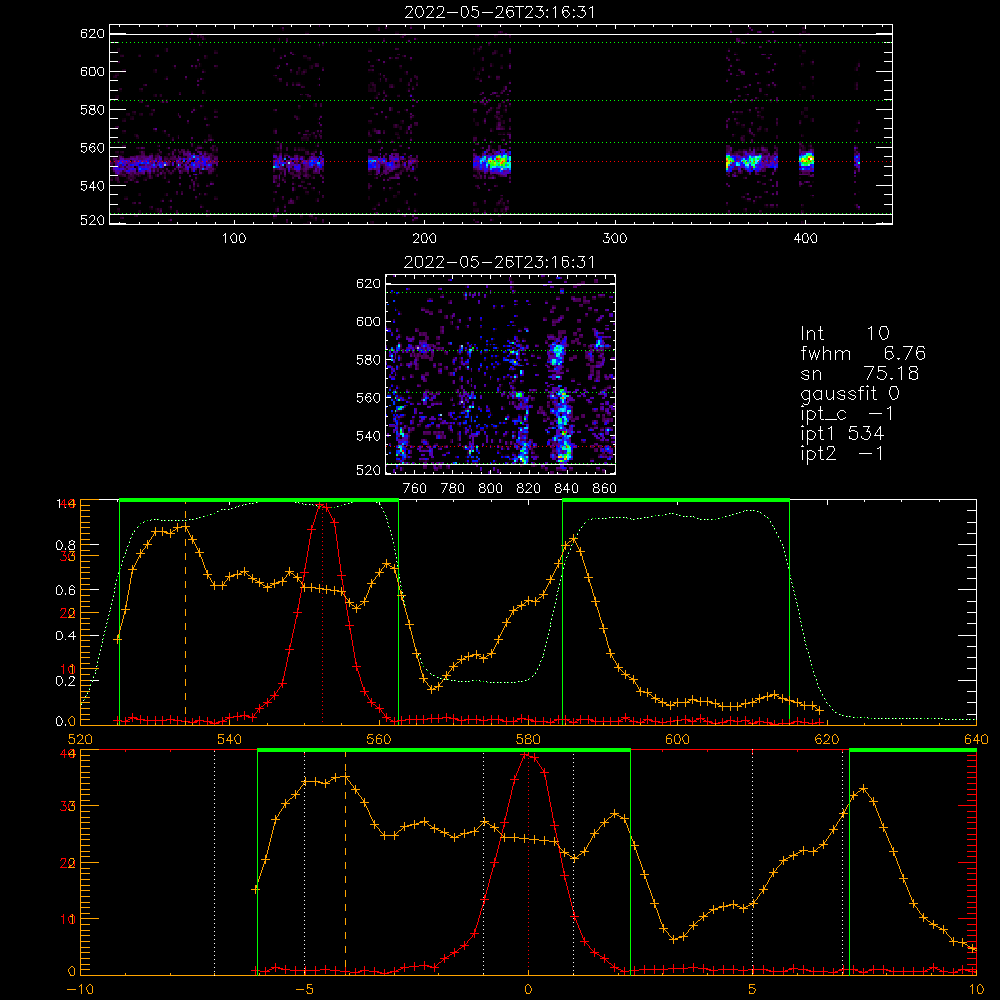Click the long green bar atop bottom plot

[x=444, y=750]
